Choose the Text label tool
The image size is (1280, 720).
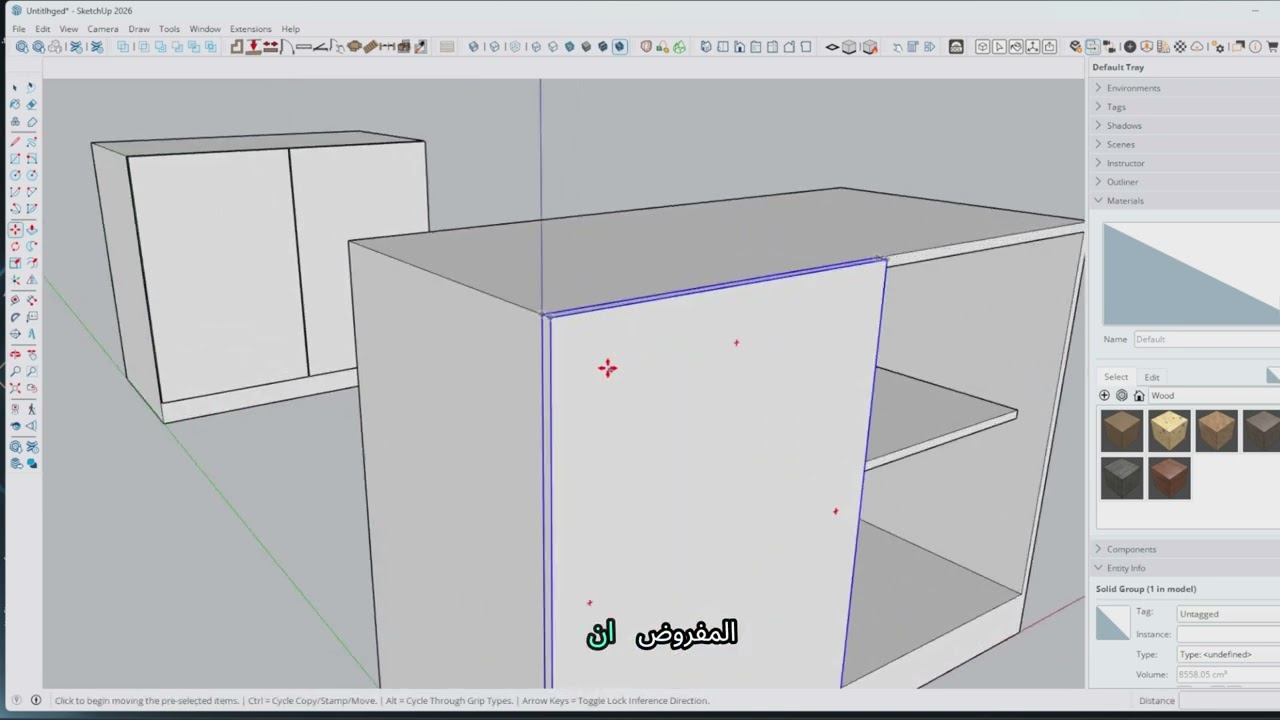pyautogui.click(x=32, y=316)
